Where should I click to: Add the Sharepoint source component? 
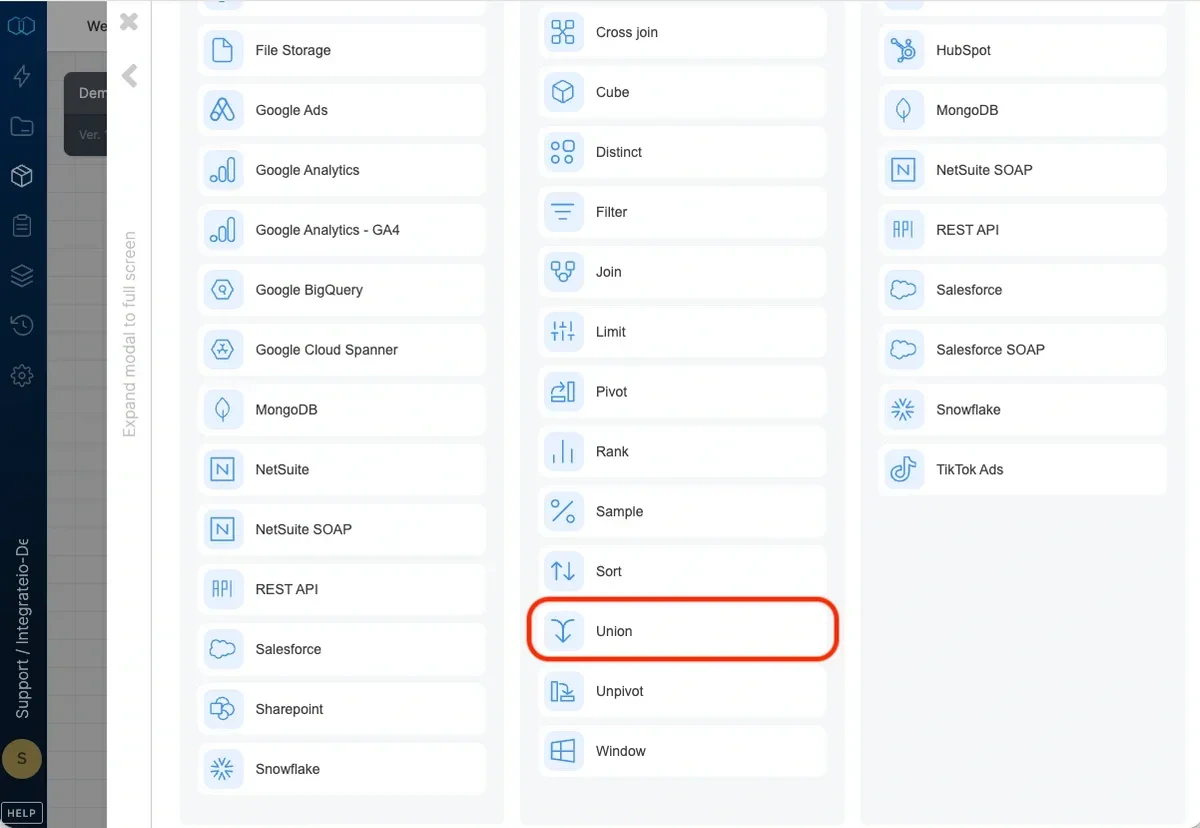pyautogui.click(x=342, y=709)
